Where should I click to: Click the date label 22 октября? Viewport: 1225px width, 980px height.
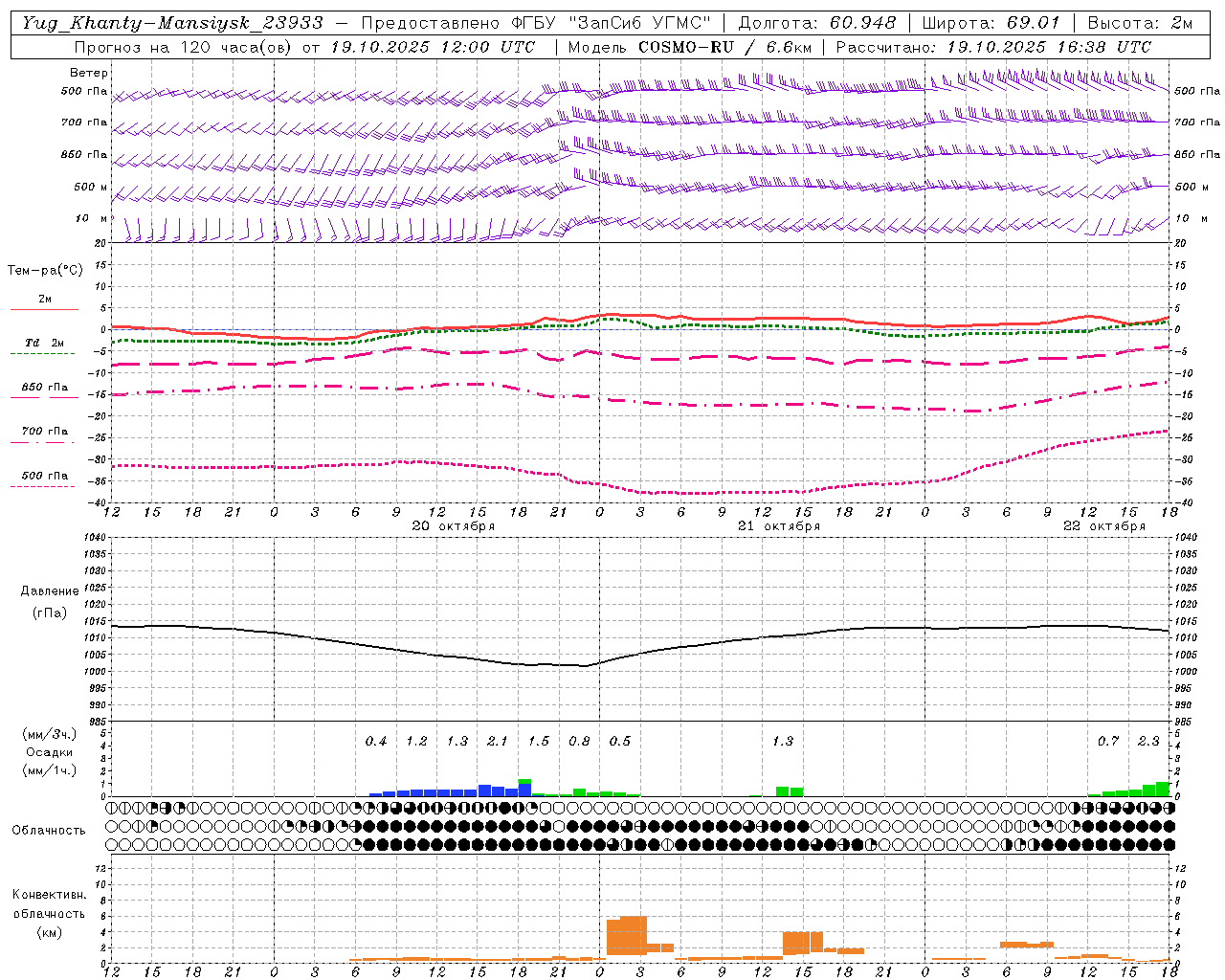[x=1104, y=526]
